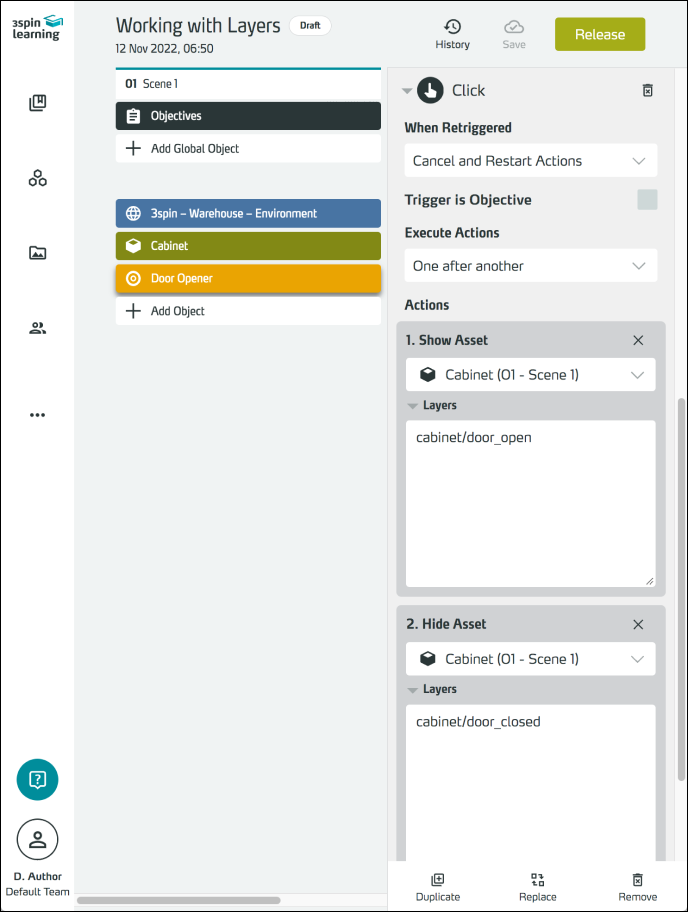688x912 pixels.
Task: Collapse Layers under Show Asset action
Action: point(413,406)
